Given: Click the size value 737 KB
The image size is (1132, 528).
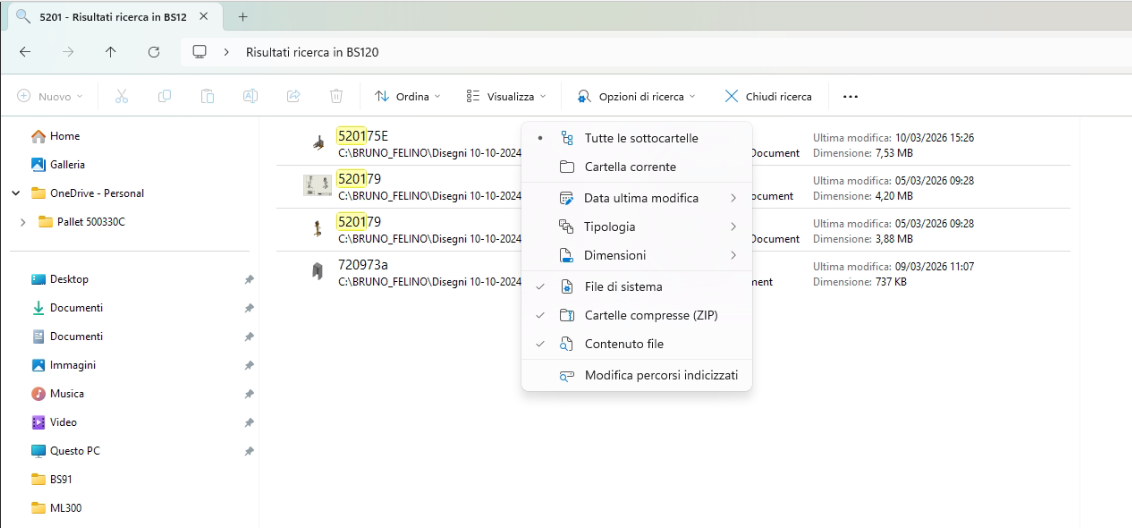Looking at the screenshot, I should [890, 282].
